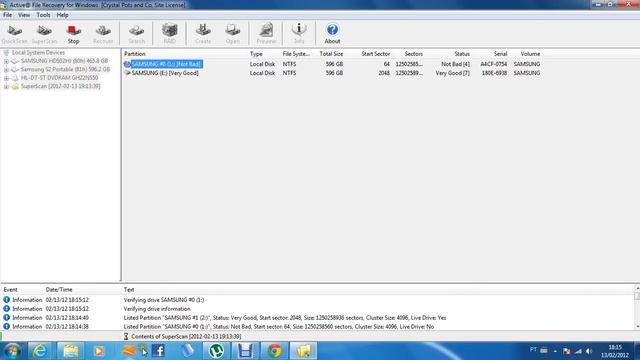Select the SAMSUNG #0 (1:) [Not Bad] partition
Image resolution: width=640 pixels, height=360 pixels.
point(167,64)
